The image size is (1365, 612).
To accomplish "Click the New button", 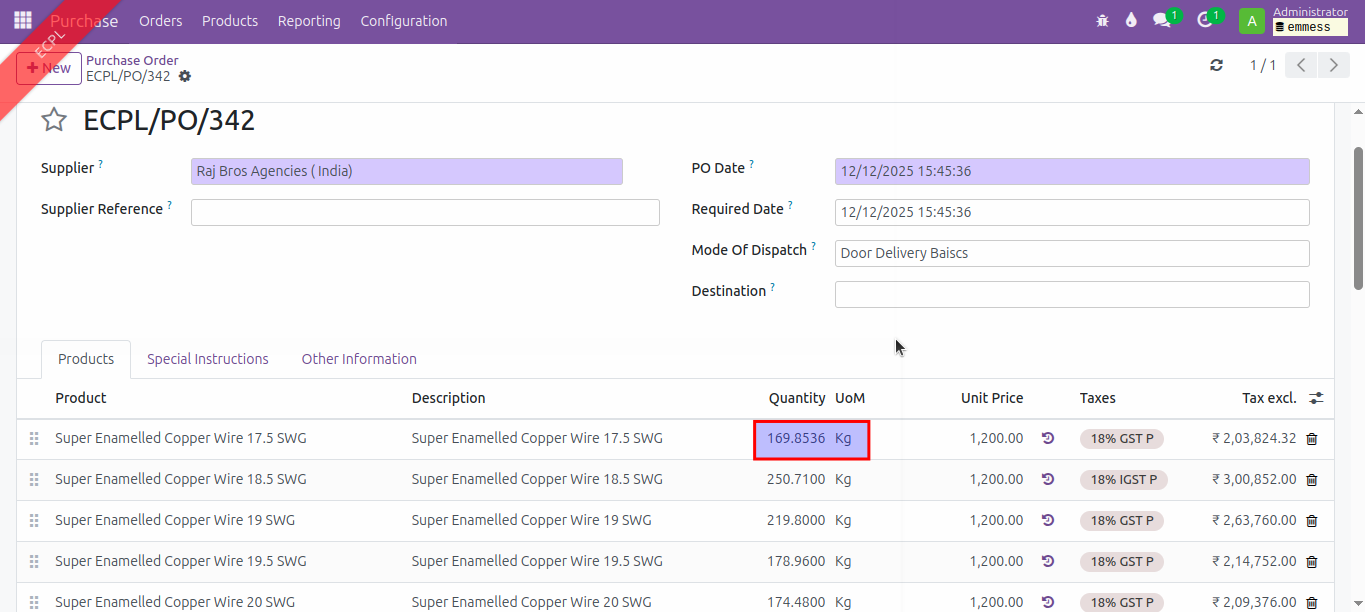I will tap(49, 68).
